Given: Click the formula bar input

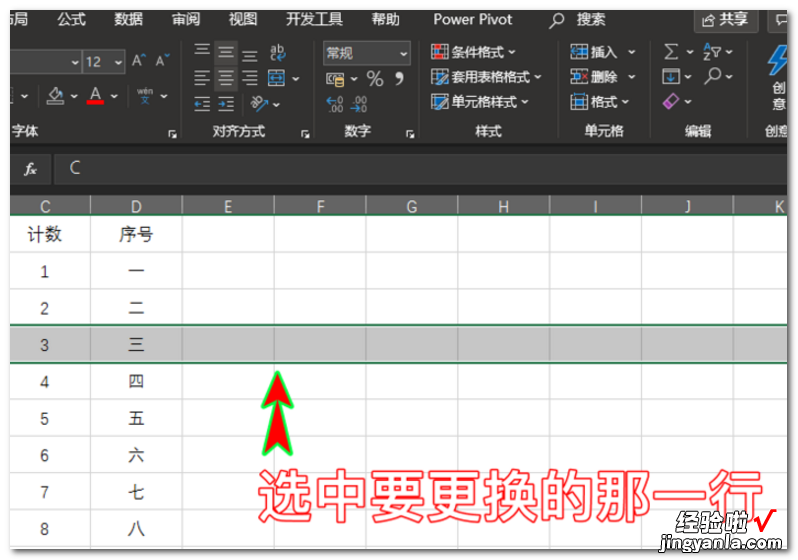Looking at the screenshot, I should 420,169.
